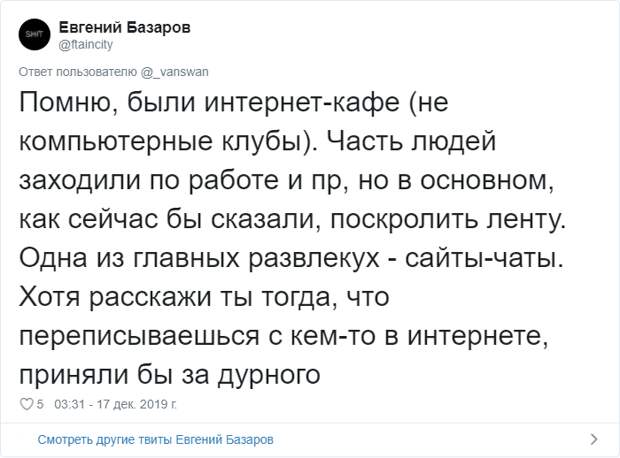The width and height of the screenshot is (620, 458).
Task: Click the black SHIT profile avatar
Action: (34, 34)
